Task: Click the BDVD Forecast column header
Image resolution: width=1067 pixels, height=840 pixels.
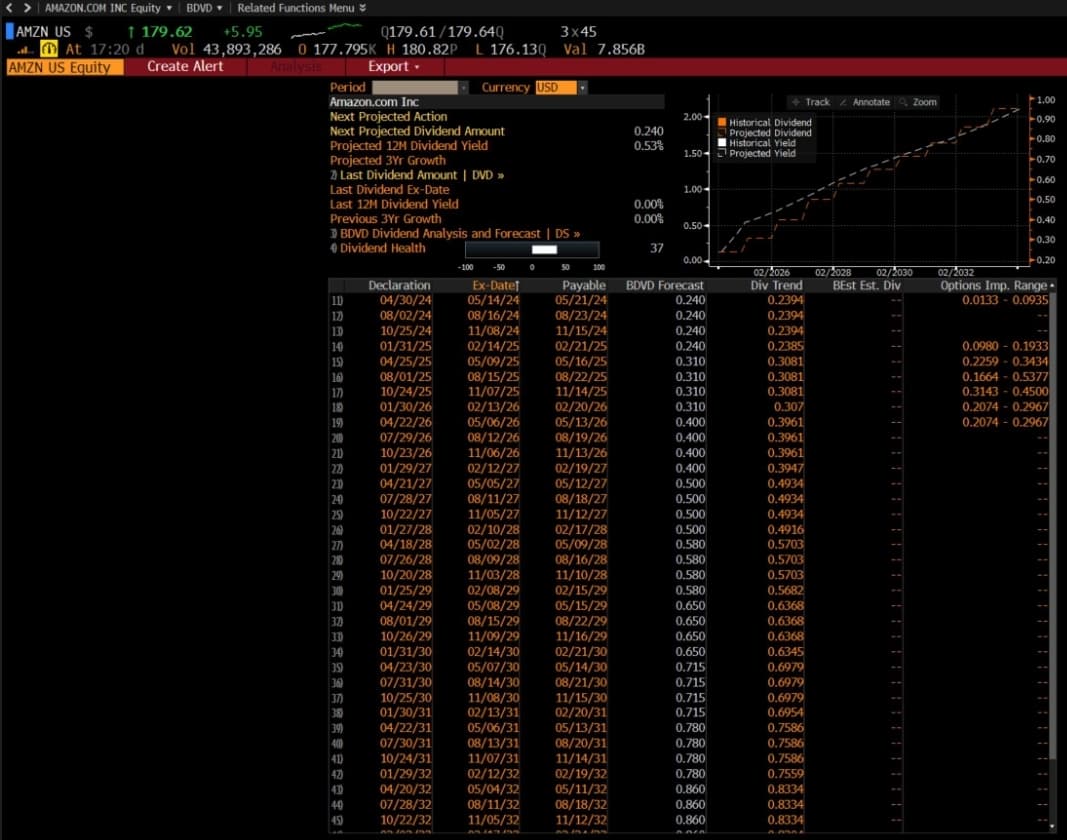Action: (664, 286)
